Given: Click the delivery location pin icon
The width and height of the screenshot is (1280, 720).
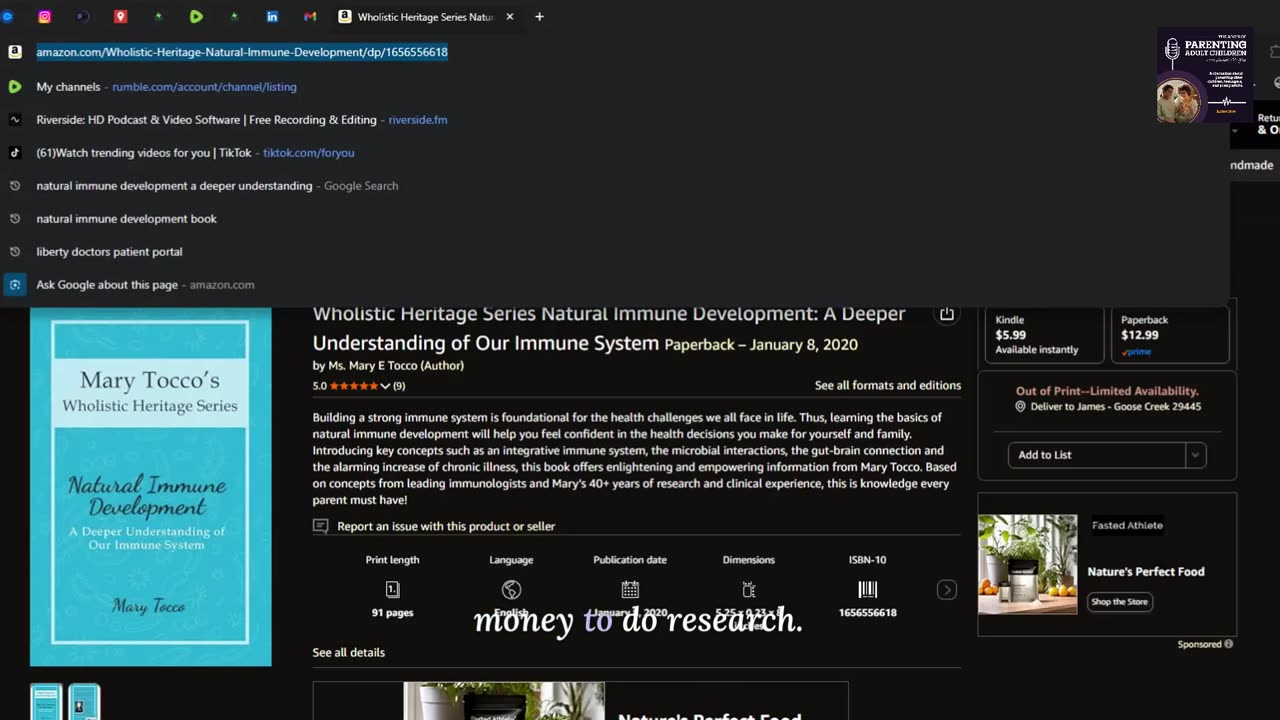Looking at the screenshot, I should pyautogui.click(x=1020, y=407).
